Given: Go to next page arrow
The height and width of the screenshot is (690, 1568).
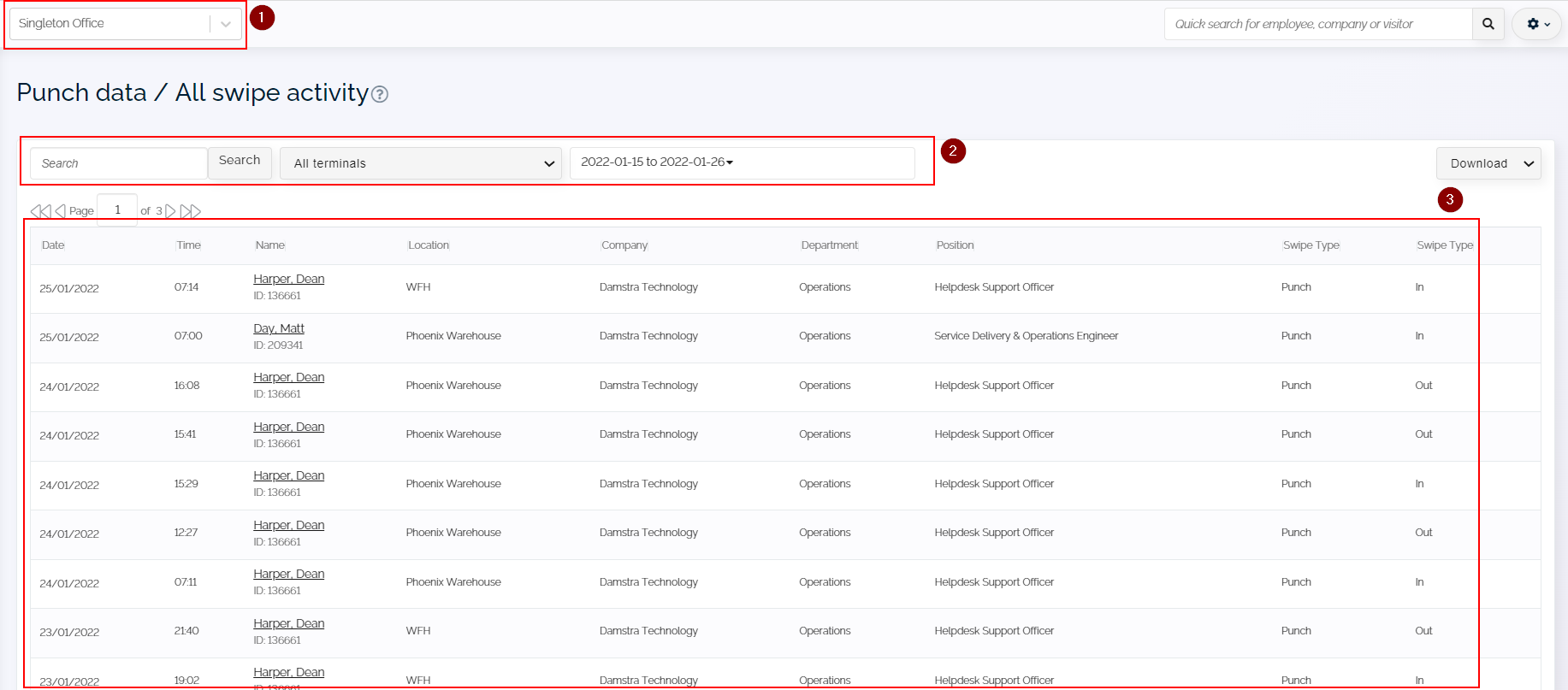Looking at the screenshot, I should tap(170, 211).
